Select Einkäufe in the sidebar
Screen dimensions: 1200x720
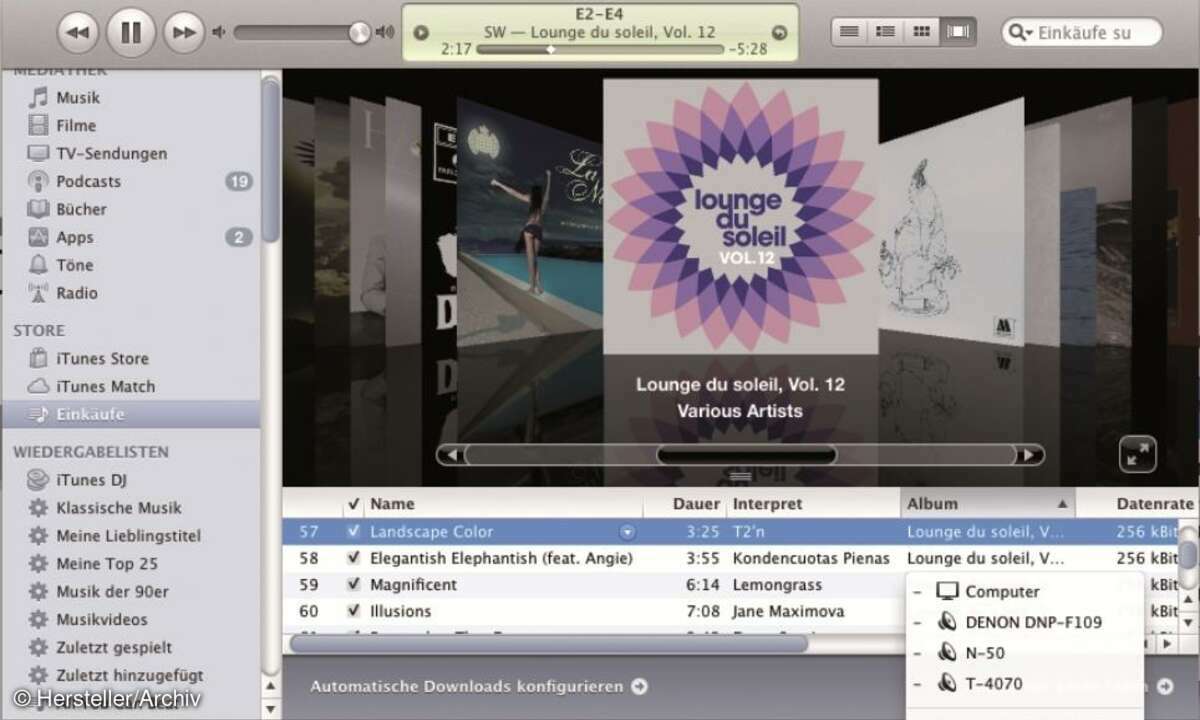tap(130, 414)
